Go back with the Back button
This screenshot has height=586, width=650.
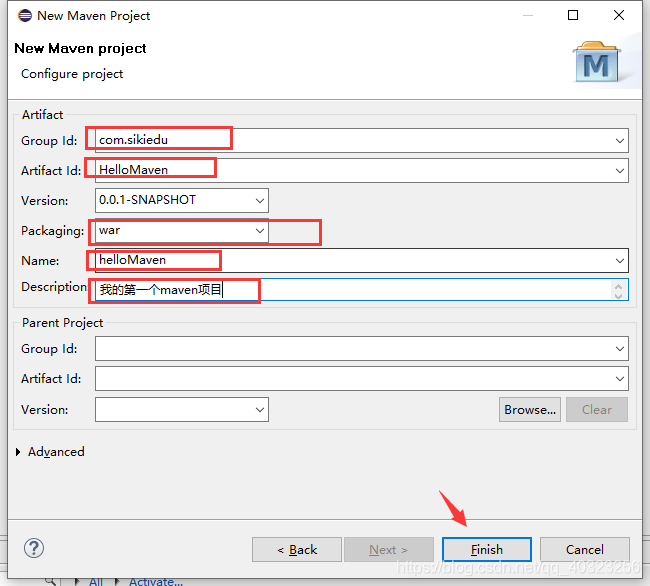pyautogui.click(x=297, y=549)
